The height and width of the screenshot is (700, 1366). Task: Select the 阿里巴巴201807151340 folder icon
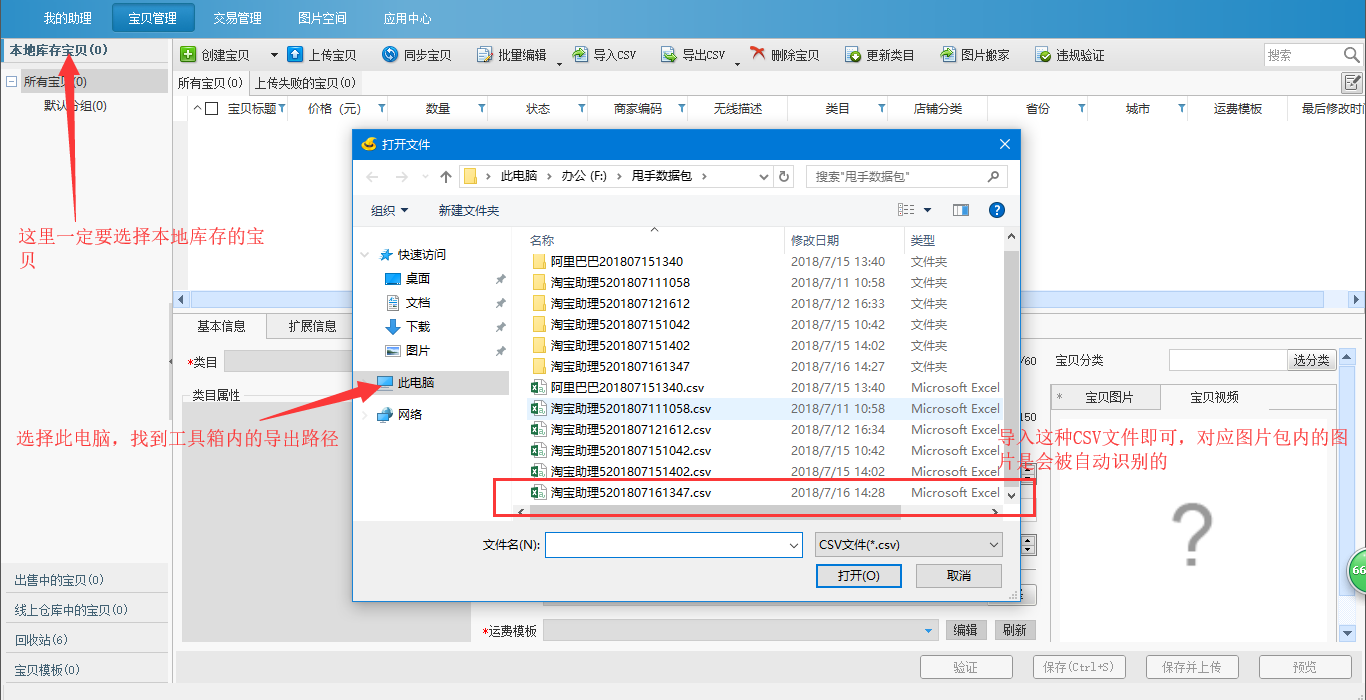coord(539,262)
